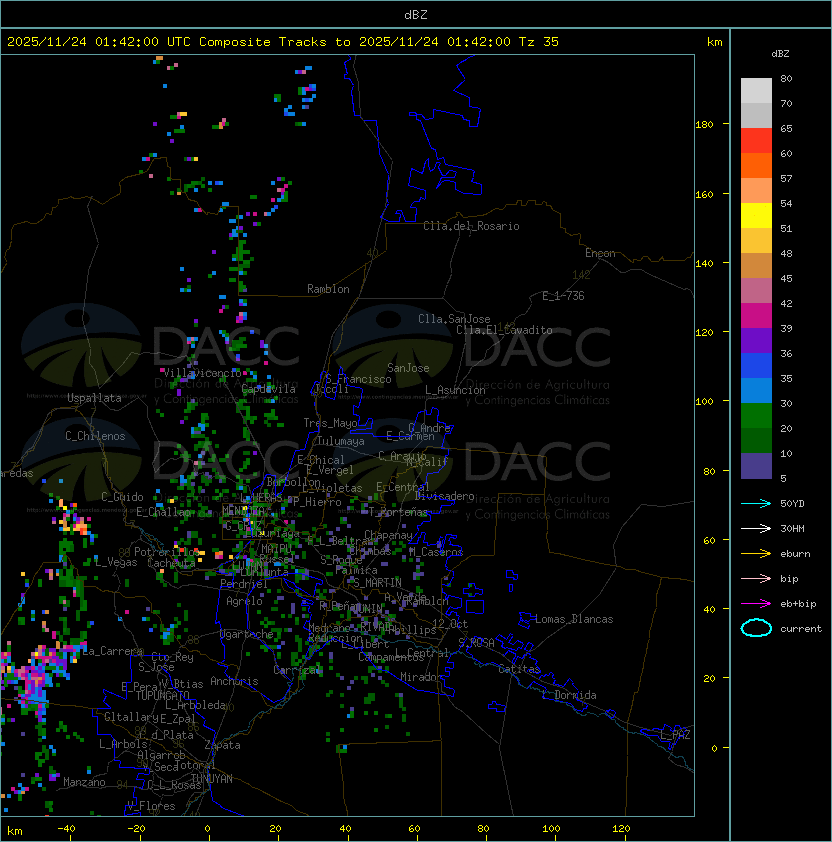The width and height of the screenshot is (832, 842).
Task: Click the orange-yellow echo cluster near C_Guido
Action: [x=73, y=521]
